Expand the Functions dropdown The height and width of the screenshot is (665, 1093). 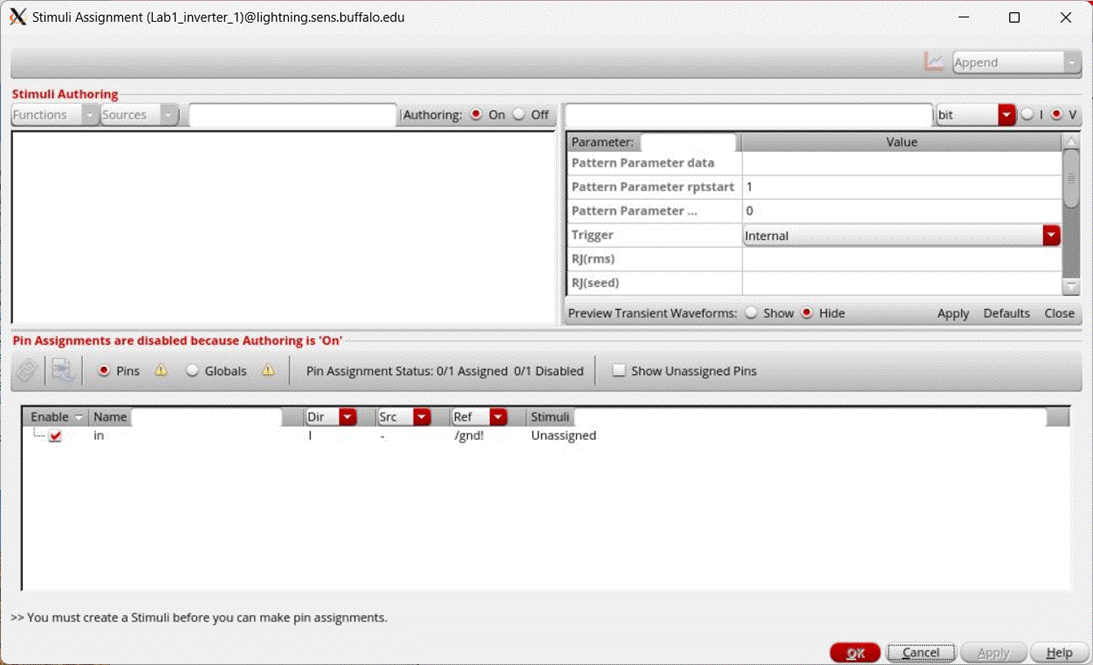89,114
